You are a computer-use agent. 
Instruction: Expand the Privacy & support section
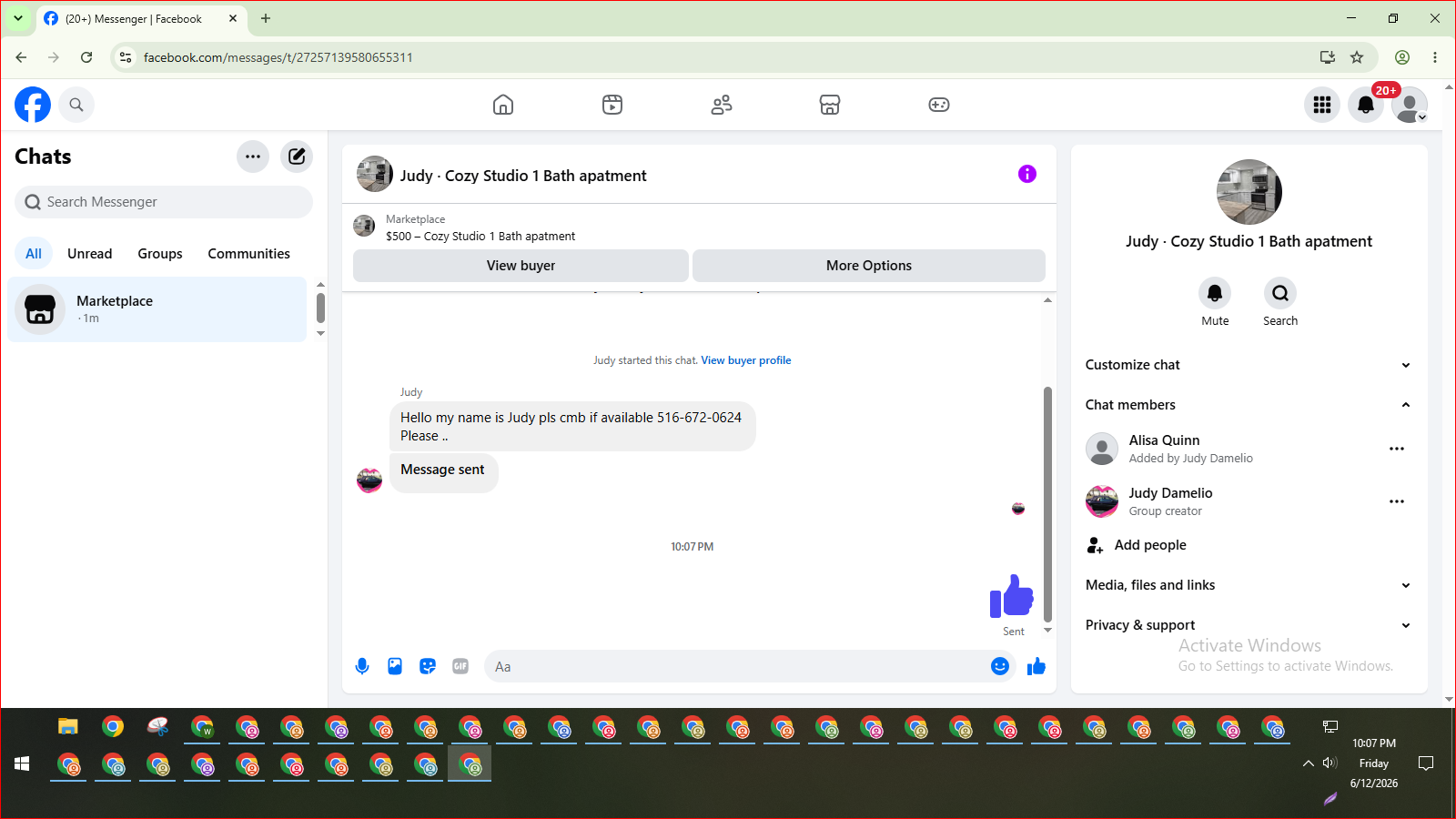point(1249,625)
